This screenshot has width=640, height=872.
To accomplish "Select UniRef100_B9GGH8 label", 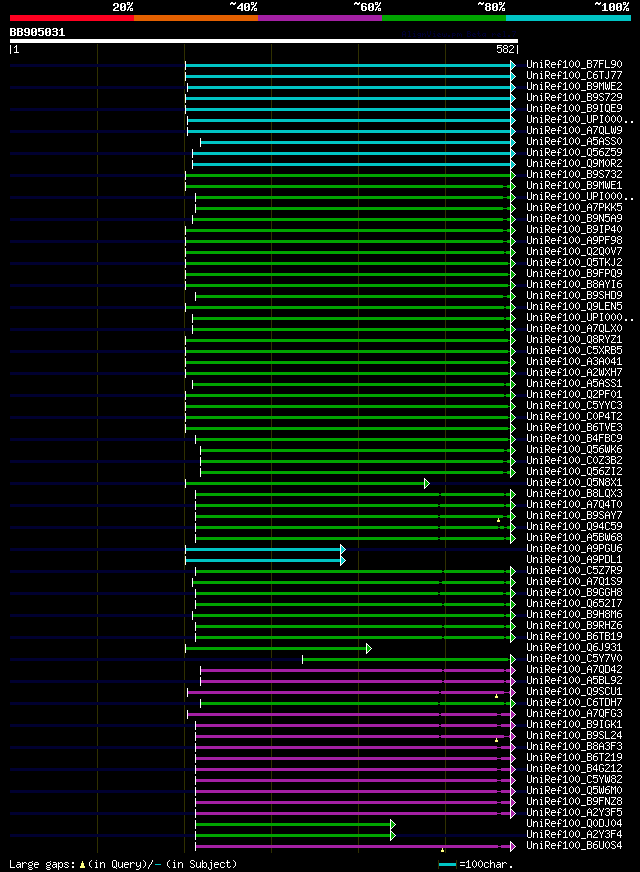I will [x=574, y=593].
